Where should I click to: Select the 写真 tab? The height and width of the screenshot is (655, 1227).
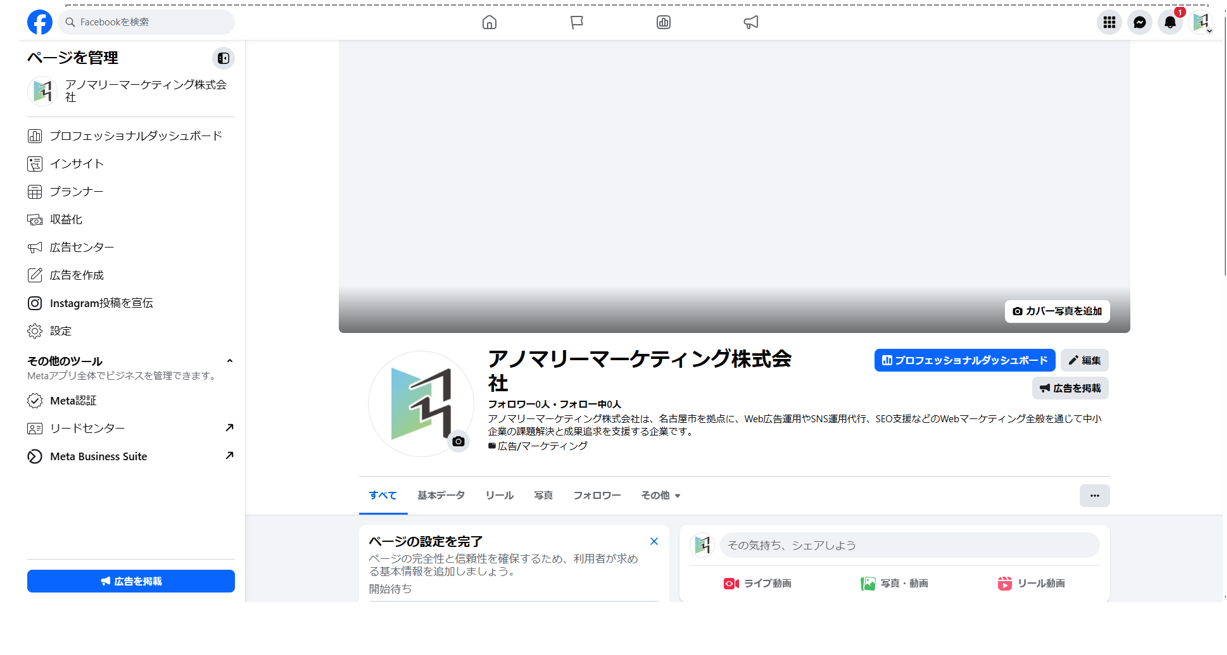(x=543, y=496)
